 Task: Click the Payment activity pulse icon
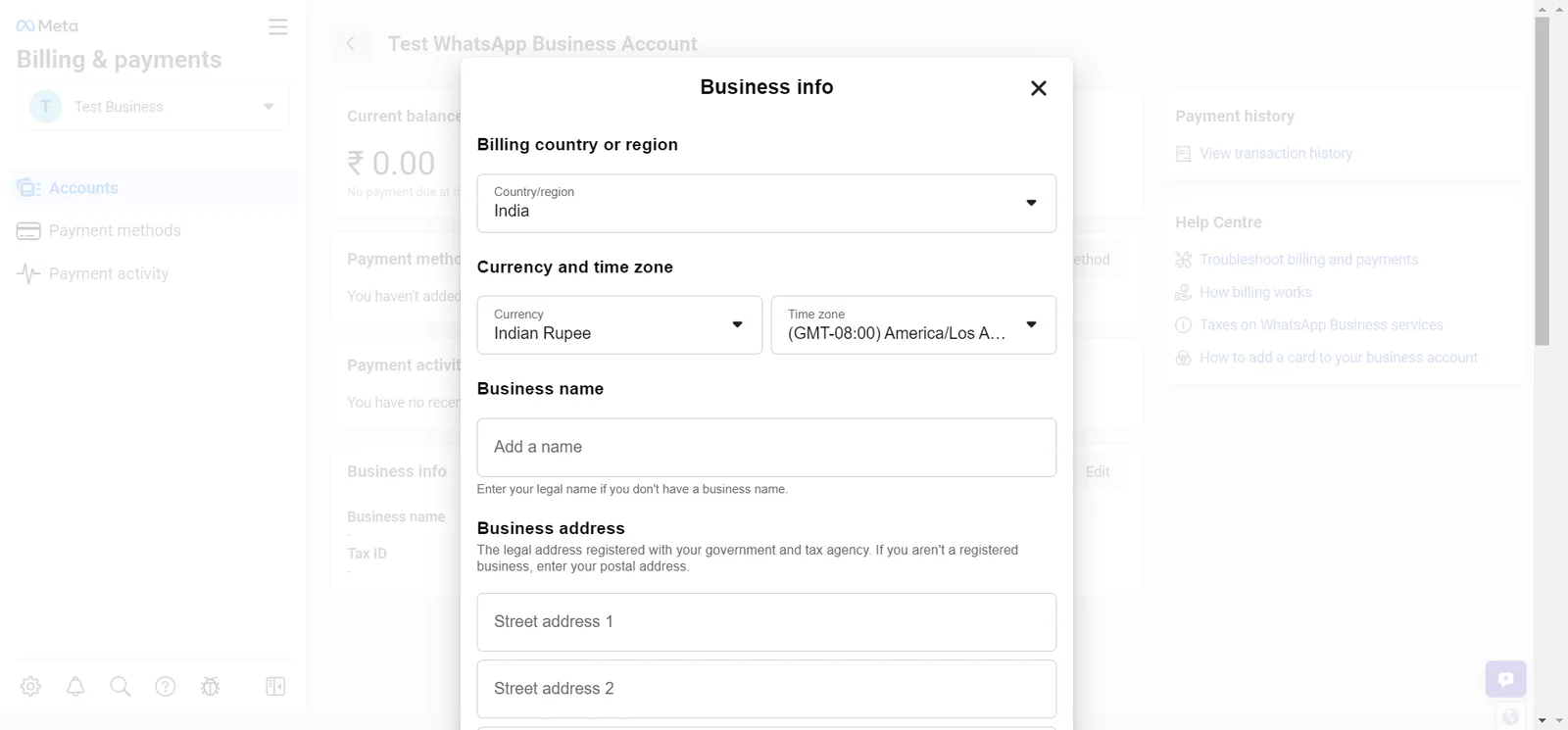(28, 274)
